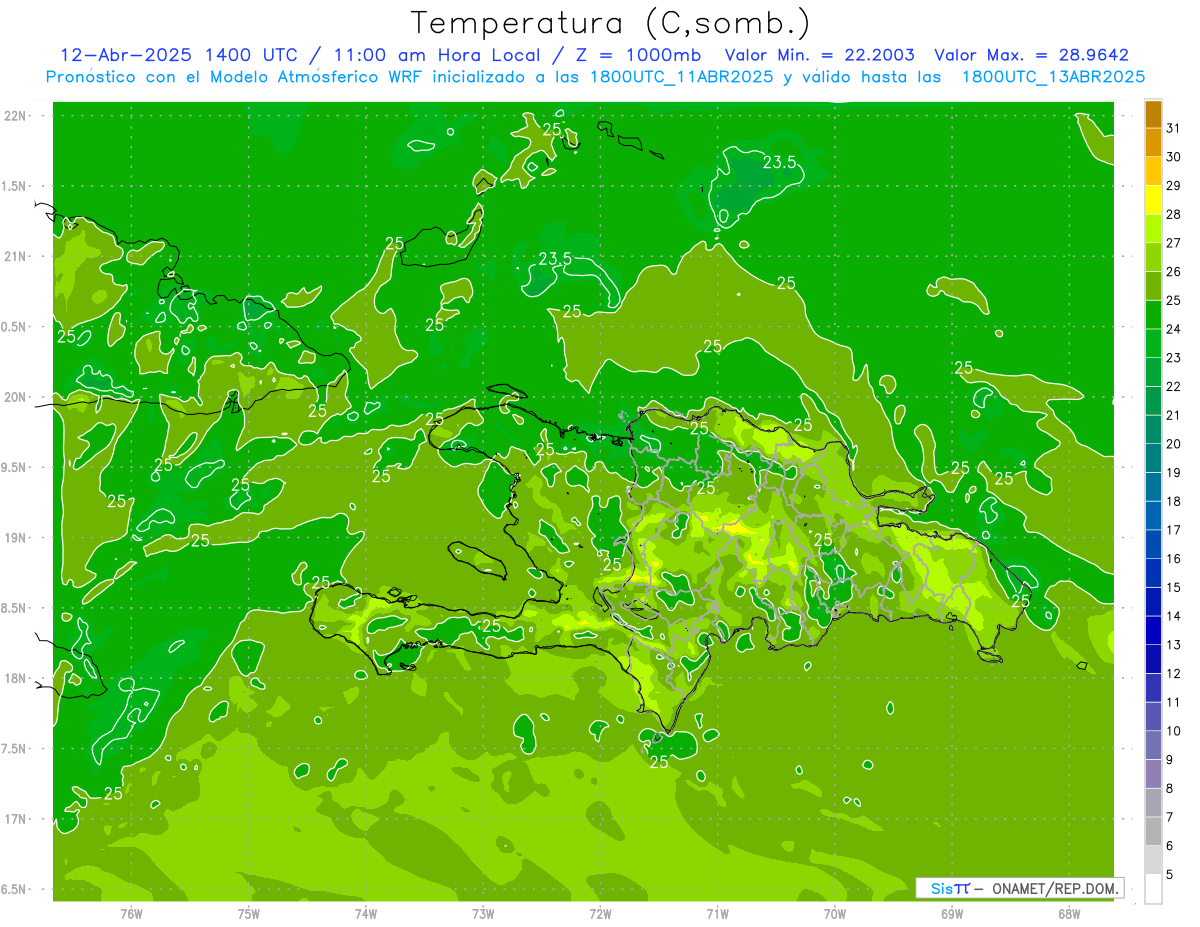Select the 'Valor Max. = 28.9642' value
The image size is (1200, 927).
[1031, 55]
